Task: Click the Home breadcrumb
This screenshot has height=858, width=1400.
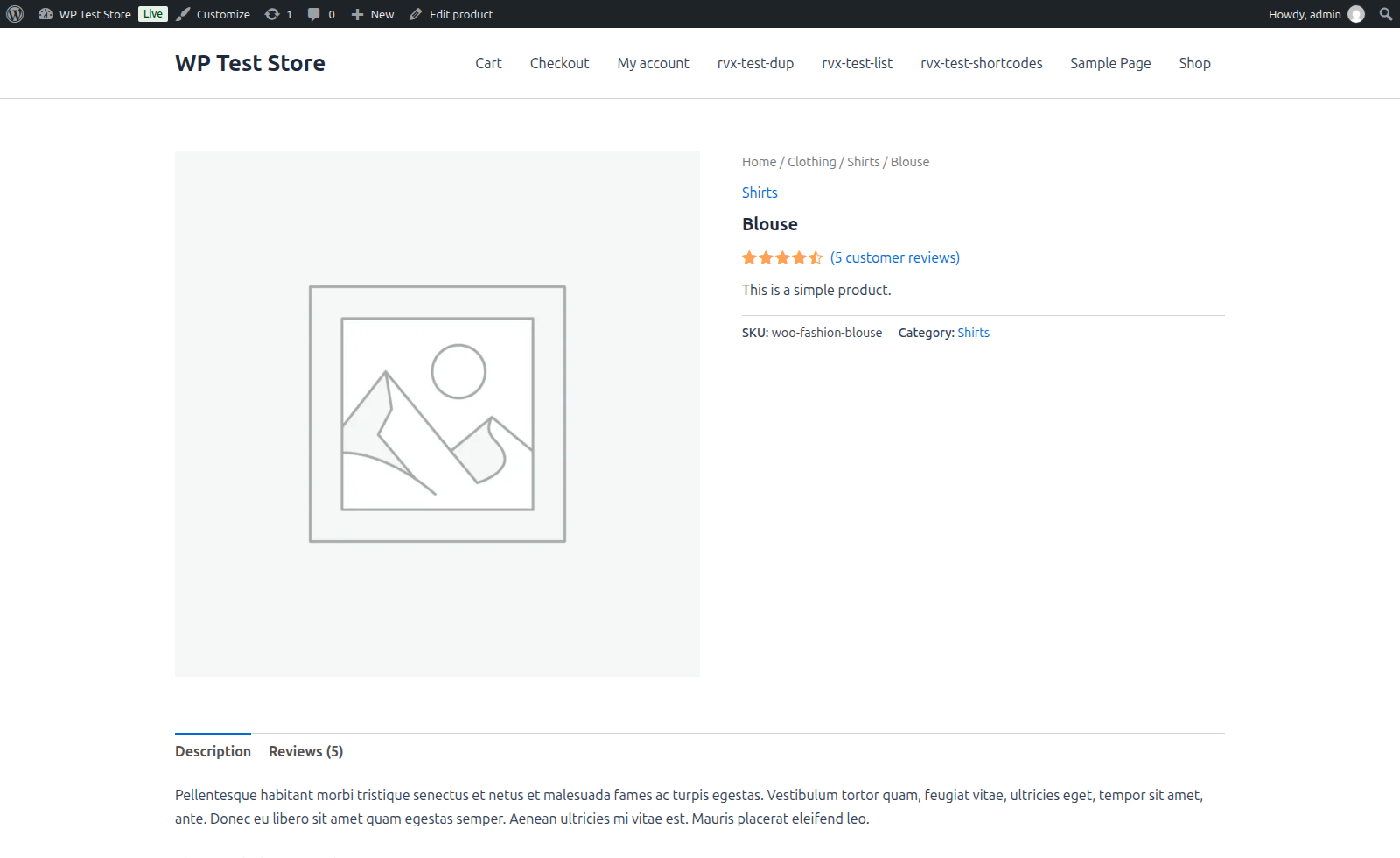Action: pyautogui.click(x=759, y=162)
